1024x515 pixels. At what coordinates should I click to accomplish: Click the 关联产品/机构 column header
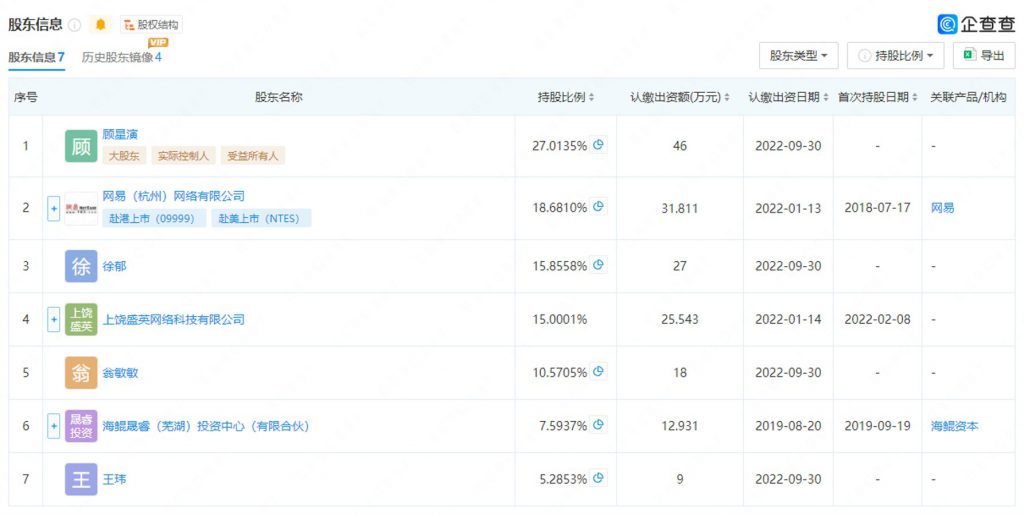pos(968,97)
